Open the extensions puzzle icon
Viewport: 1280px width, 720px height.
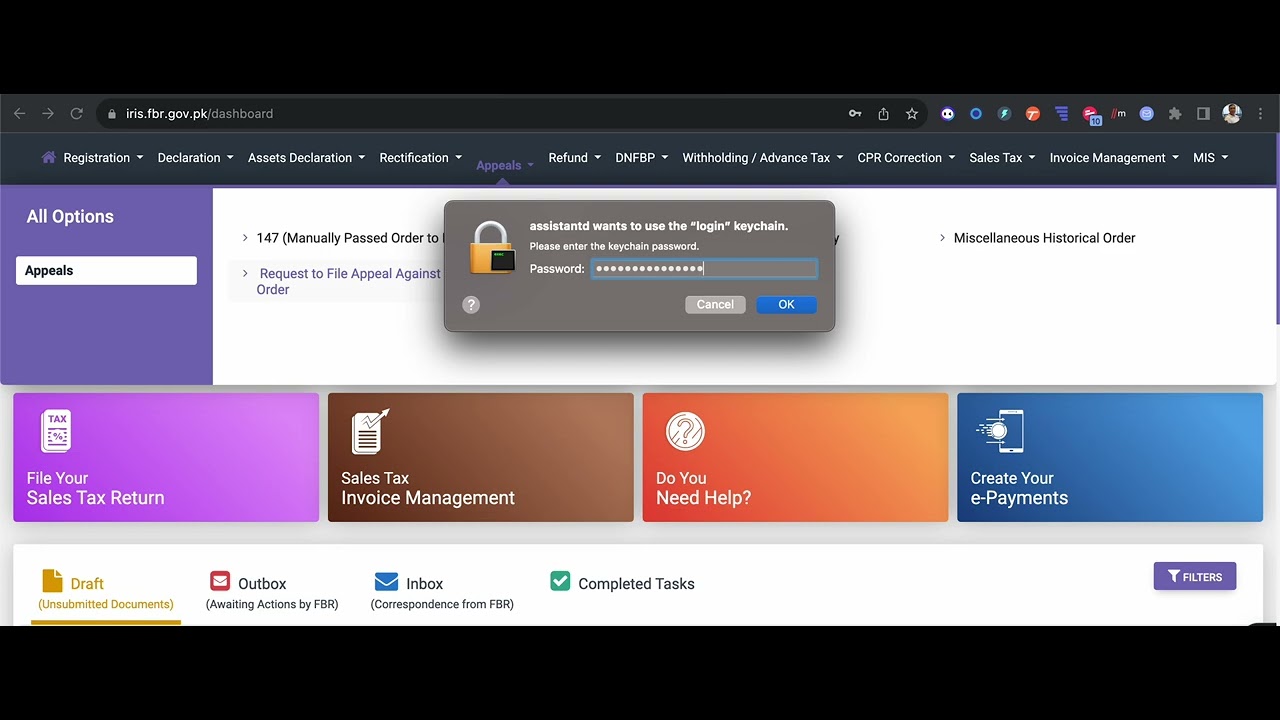(1175, 114)
